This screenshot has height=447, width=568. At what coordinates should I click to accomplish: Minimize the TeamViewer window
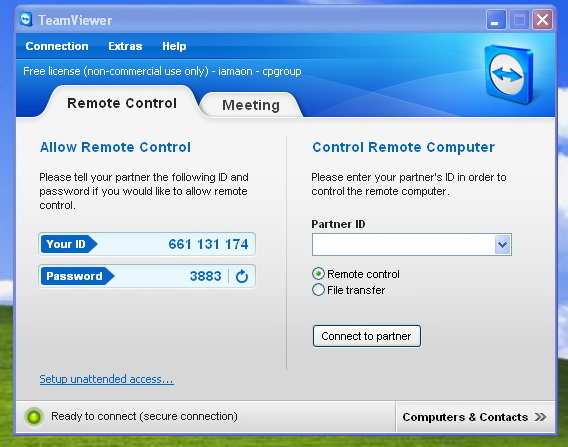pyautogui.click(x=496, y=20)
